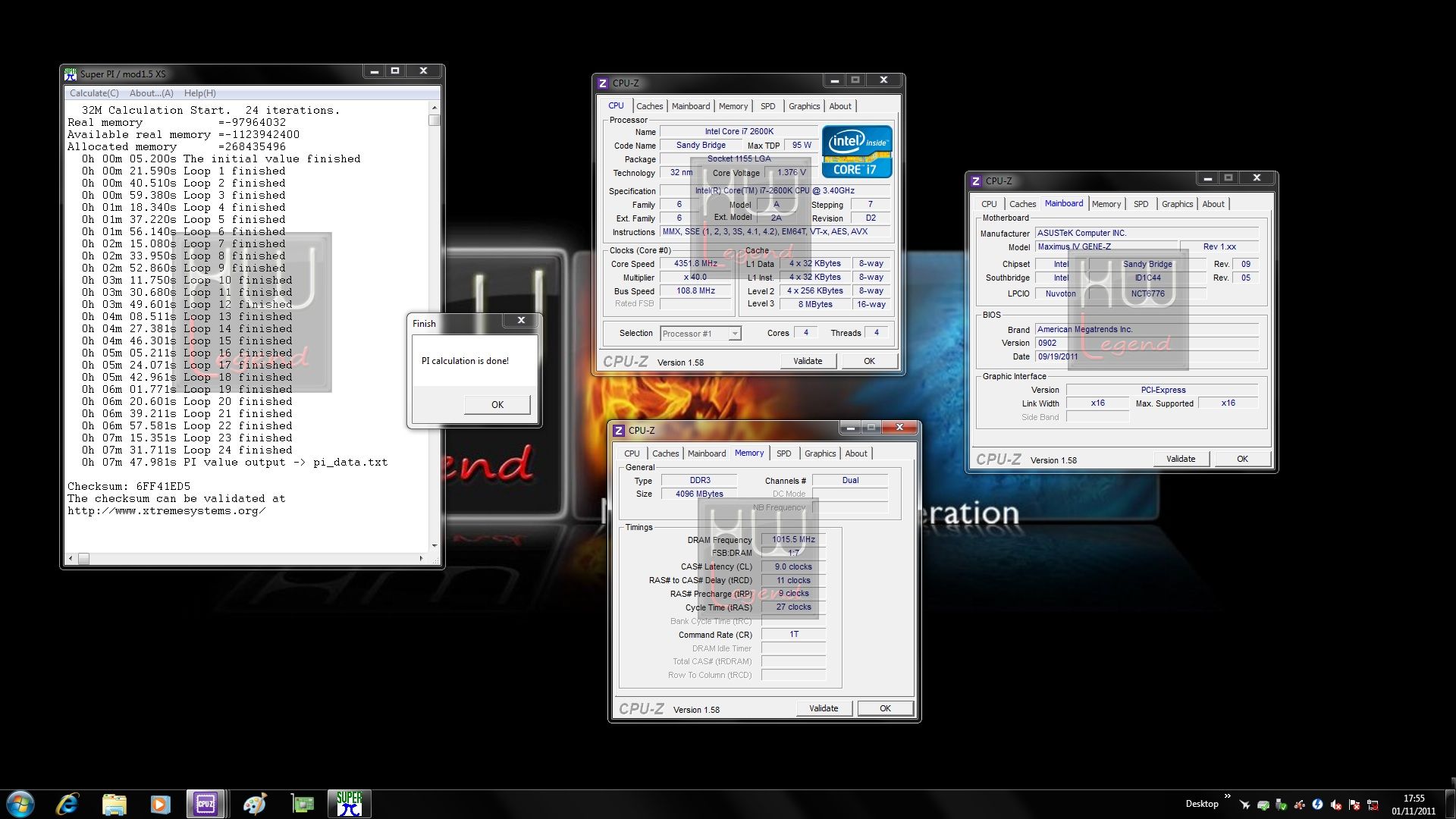Click Super PI vertical scrollbar up arrow

pyautogui.click(x=435, y=107)
